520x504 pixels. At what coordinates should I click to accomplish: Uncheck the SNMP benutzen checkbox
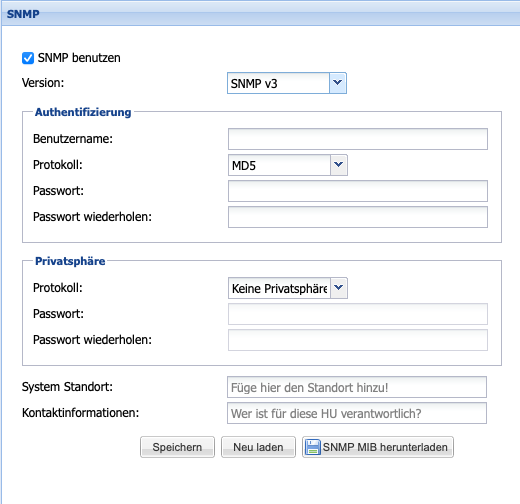pyautogui.click(x=28, y=58)
